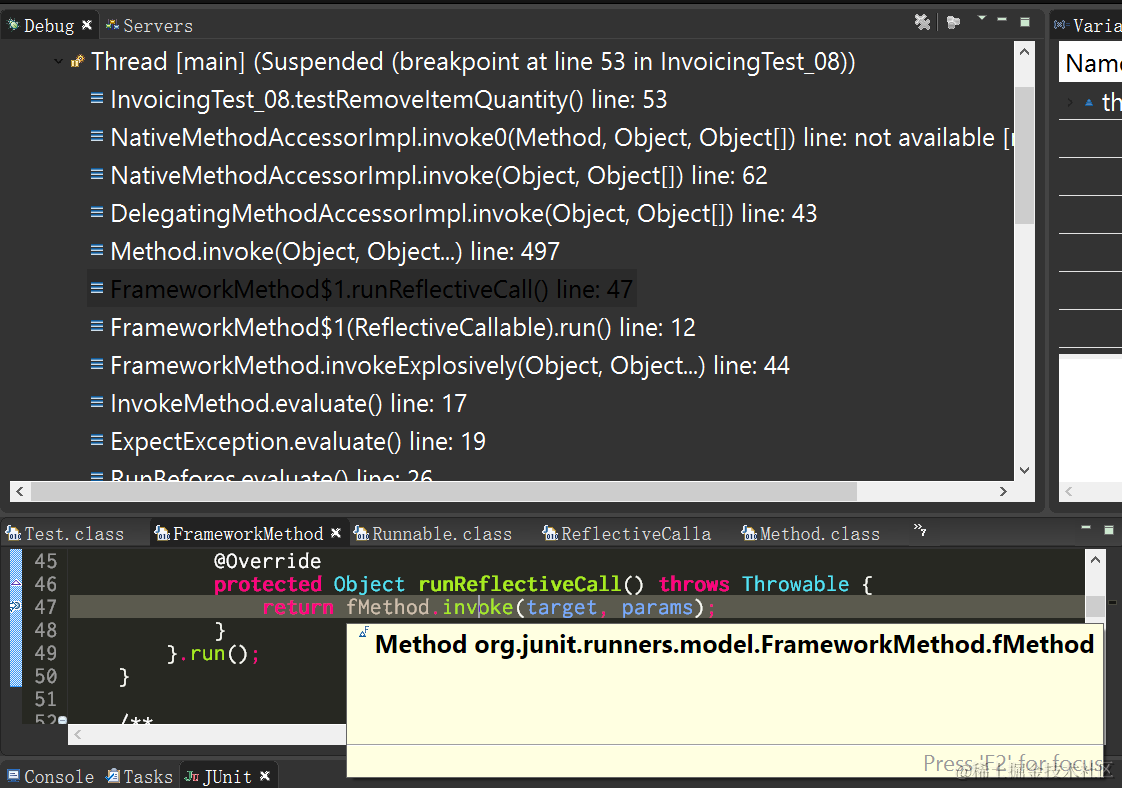The width and height of the screenshot is (1122, 788).
Task: Toggle the fold marker at line 52
Action: [63, 720]
